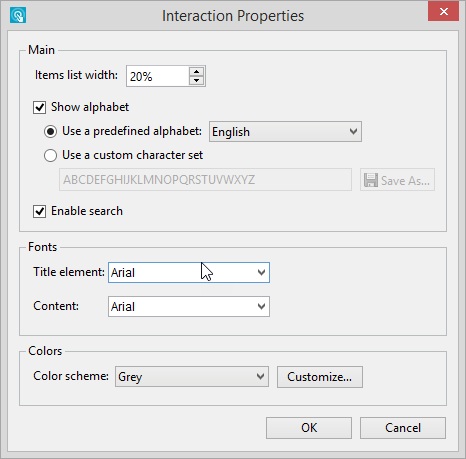Expand the Title element font dropdown
Screen dimensions: 466x459
point(189,272)
